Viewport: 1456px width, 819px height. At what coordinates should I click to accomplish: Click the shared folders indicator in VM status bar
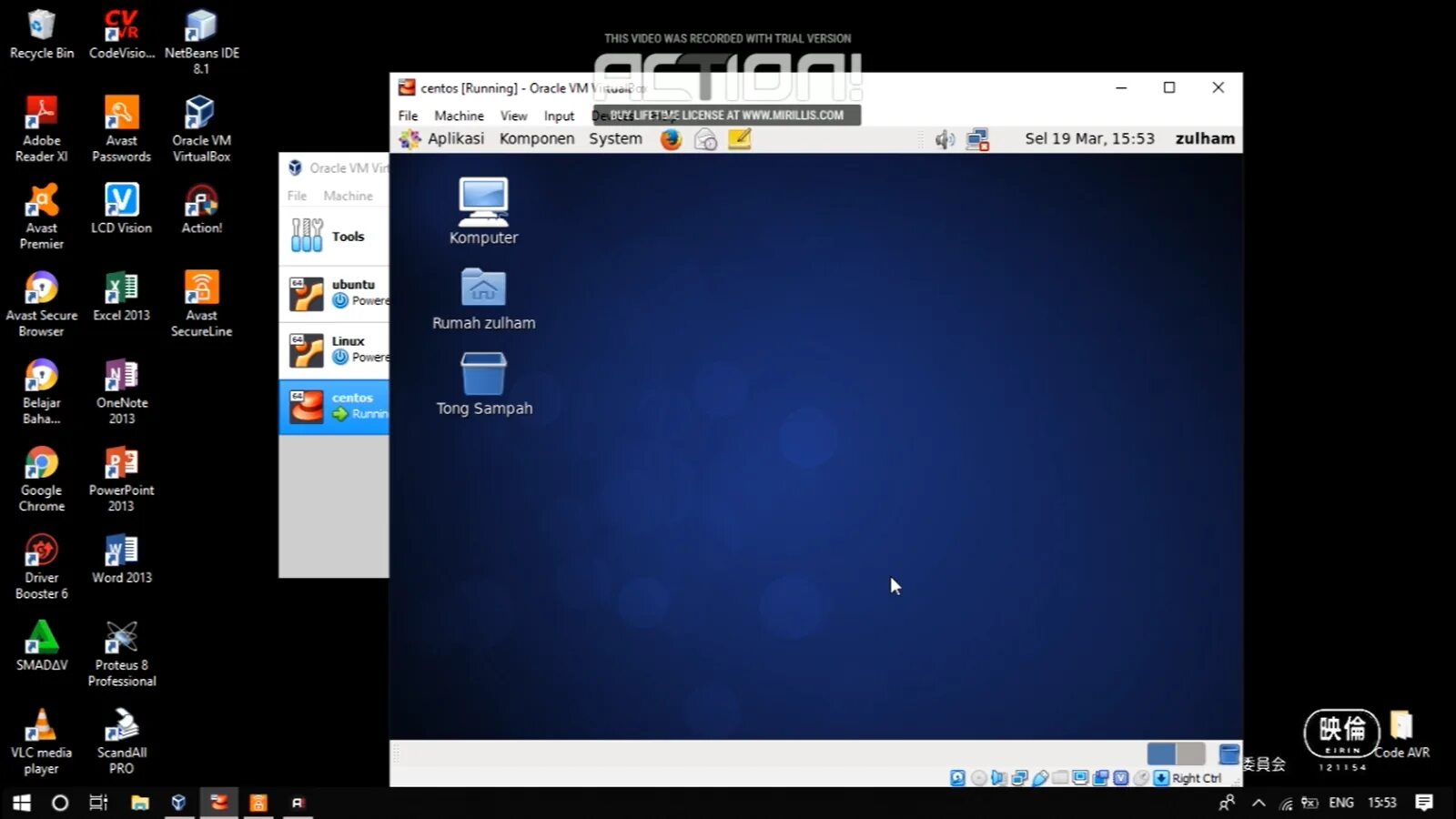1060,778
